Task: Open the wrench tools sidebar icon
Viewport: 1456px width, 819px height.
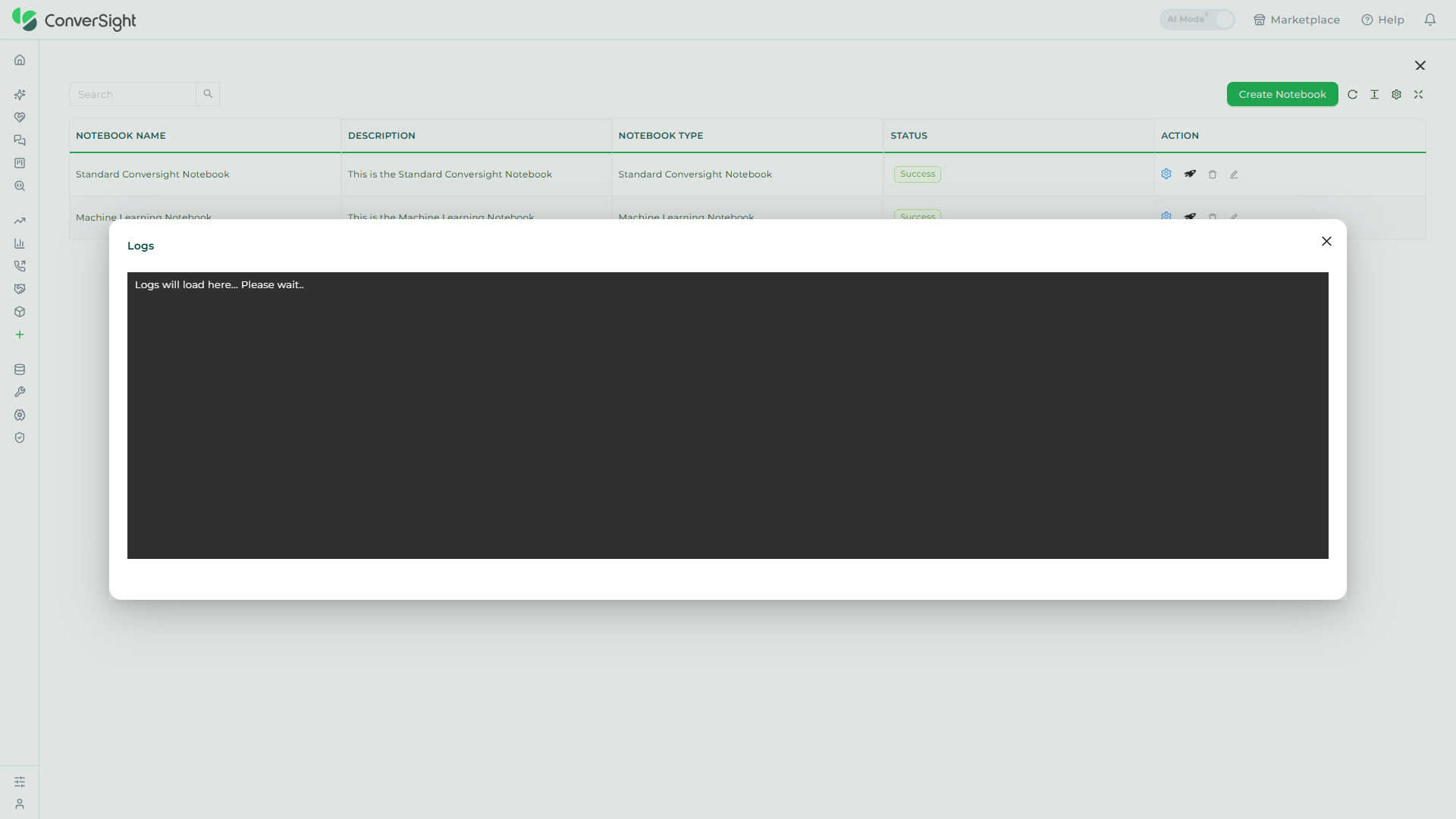Action: [20, 392]
